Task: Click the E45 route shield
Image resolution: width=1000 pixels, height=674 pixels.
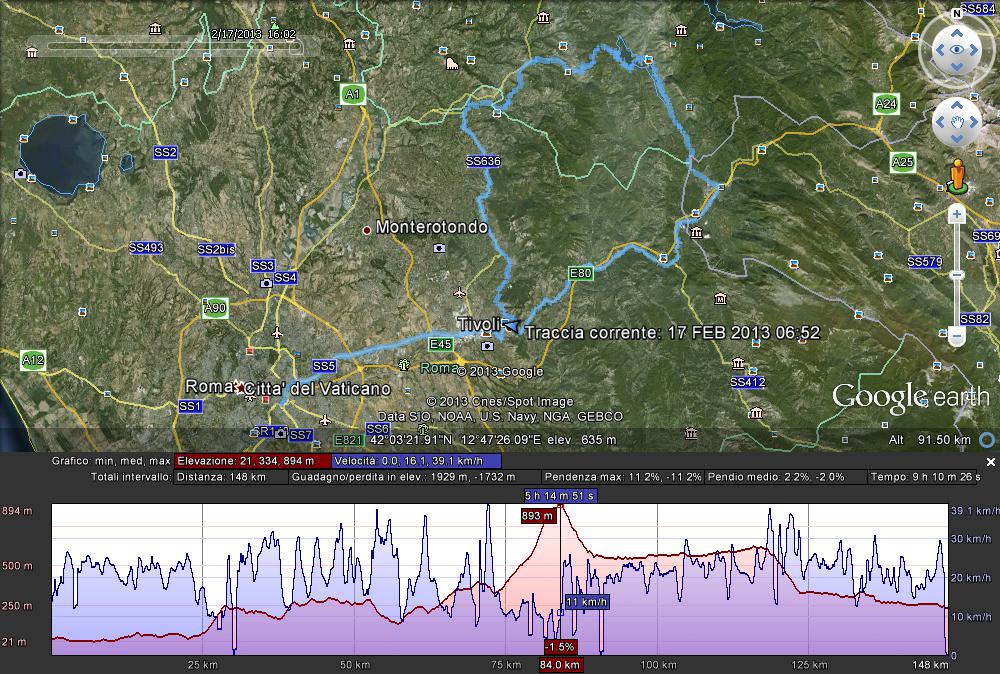Action: (x=440, y=344)
